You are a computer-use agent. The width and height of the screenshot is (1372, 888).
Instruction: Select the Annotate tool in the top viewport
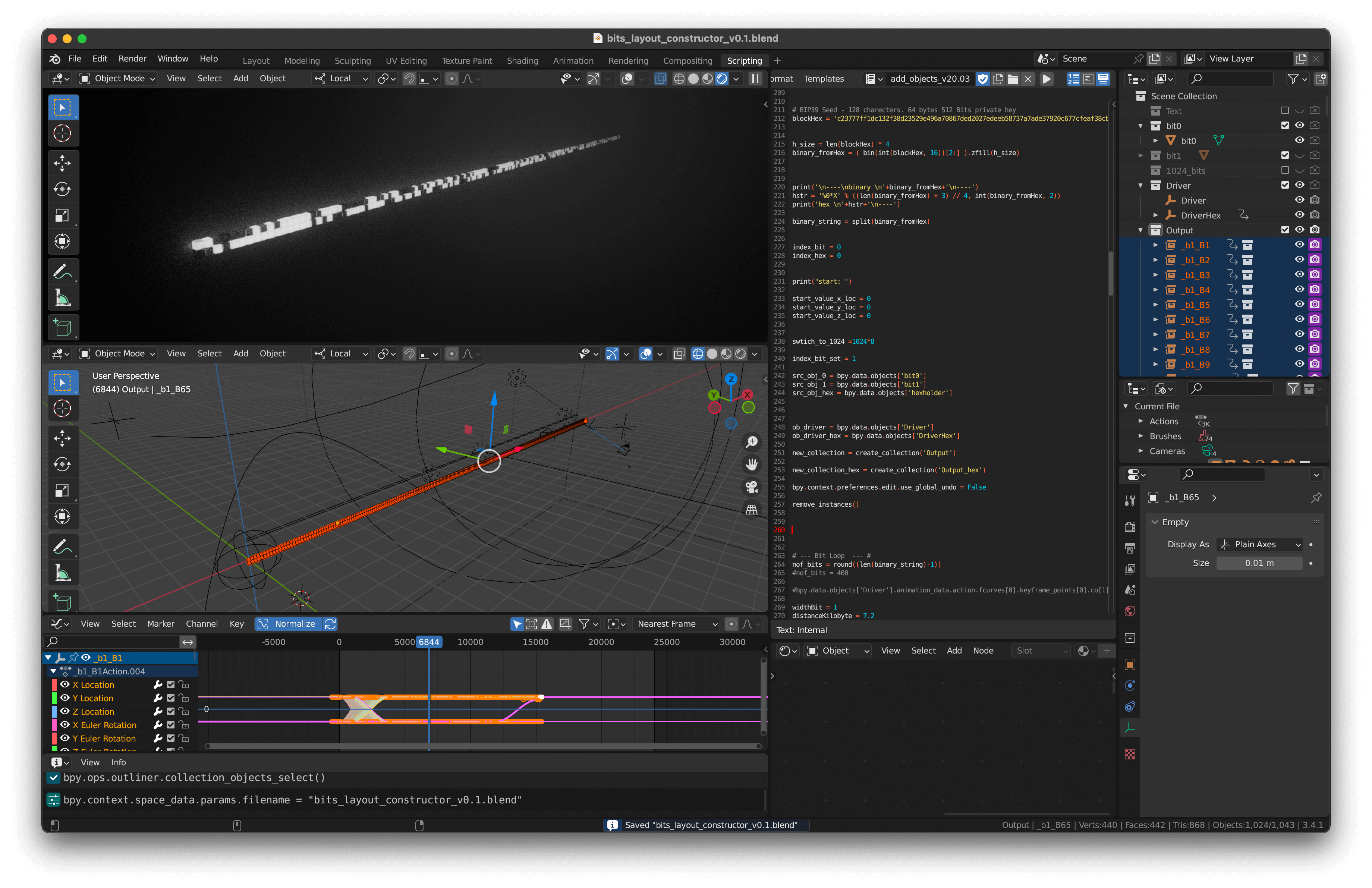(x=62, y=271)
